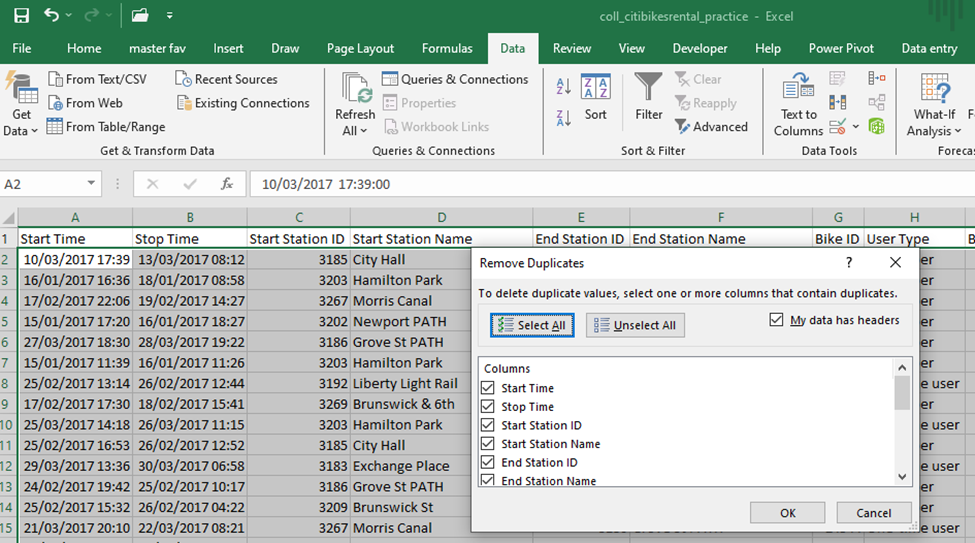Screen dimensions: 975x543
Task: Click the Unselect All button
Action: 635,325
